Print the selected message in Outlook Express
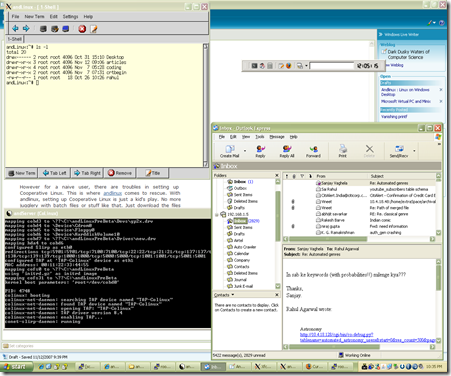 [343, 151]
